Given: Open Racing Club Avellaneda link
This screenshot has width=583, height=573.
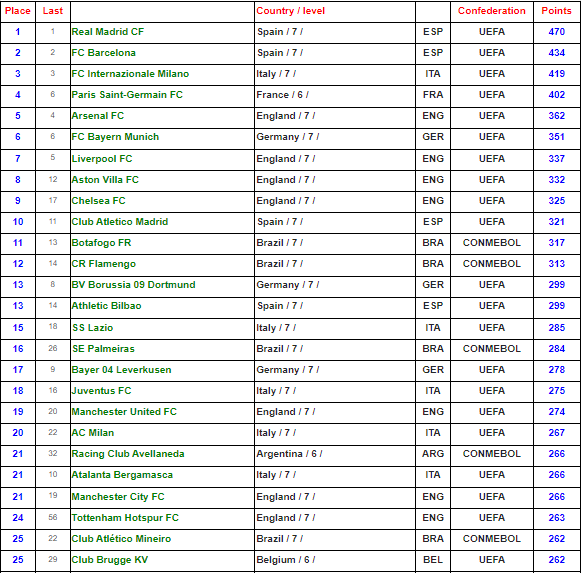Looking at the screenshot, I should click(128, 454).
